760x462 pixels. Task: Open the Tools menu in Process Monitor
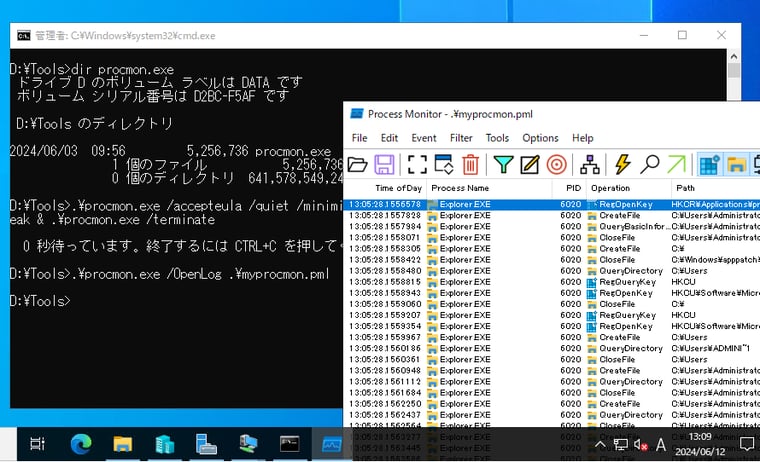(x=497, y=138)
